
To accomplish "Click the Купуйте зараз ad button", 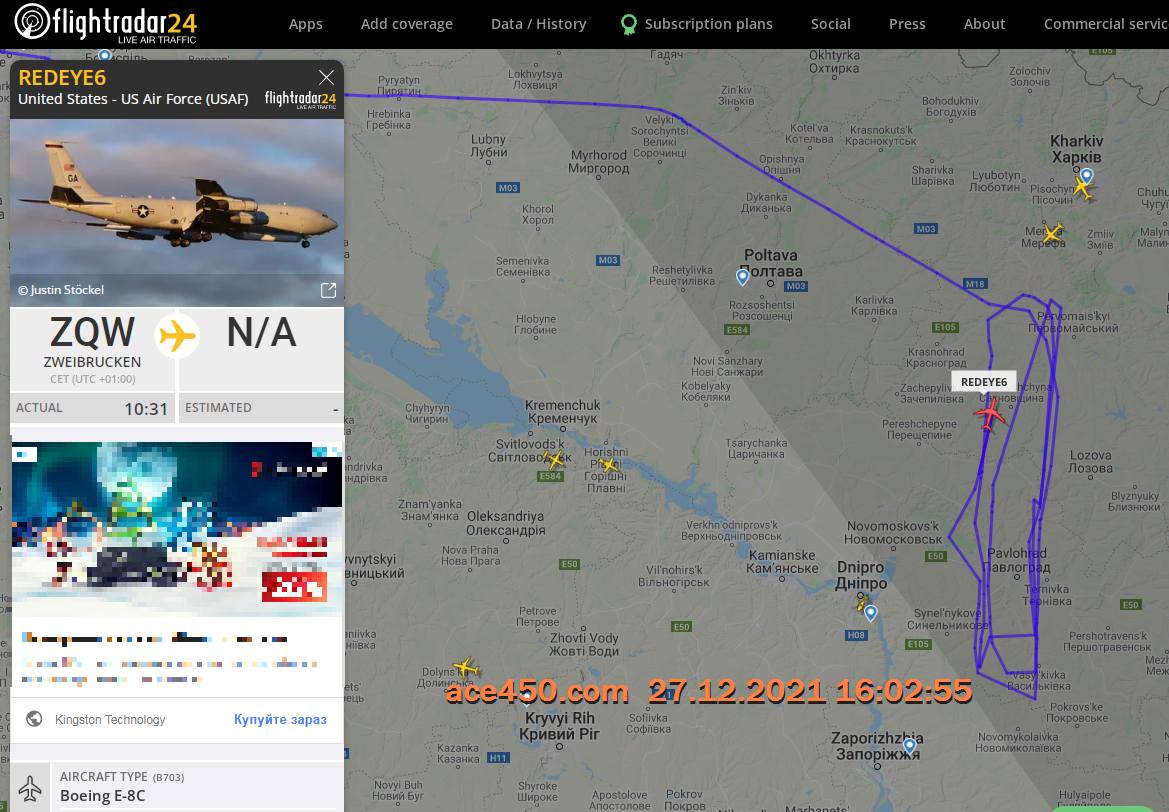I will point(280,720).
